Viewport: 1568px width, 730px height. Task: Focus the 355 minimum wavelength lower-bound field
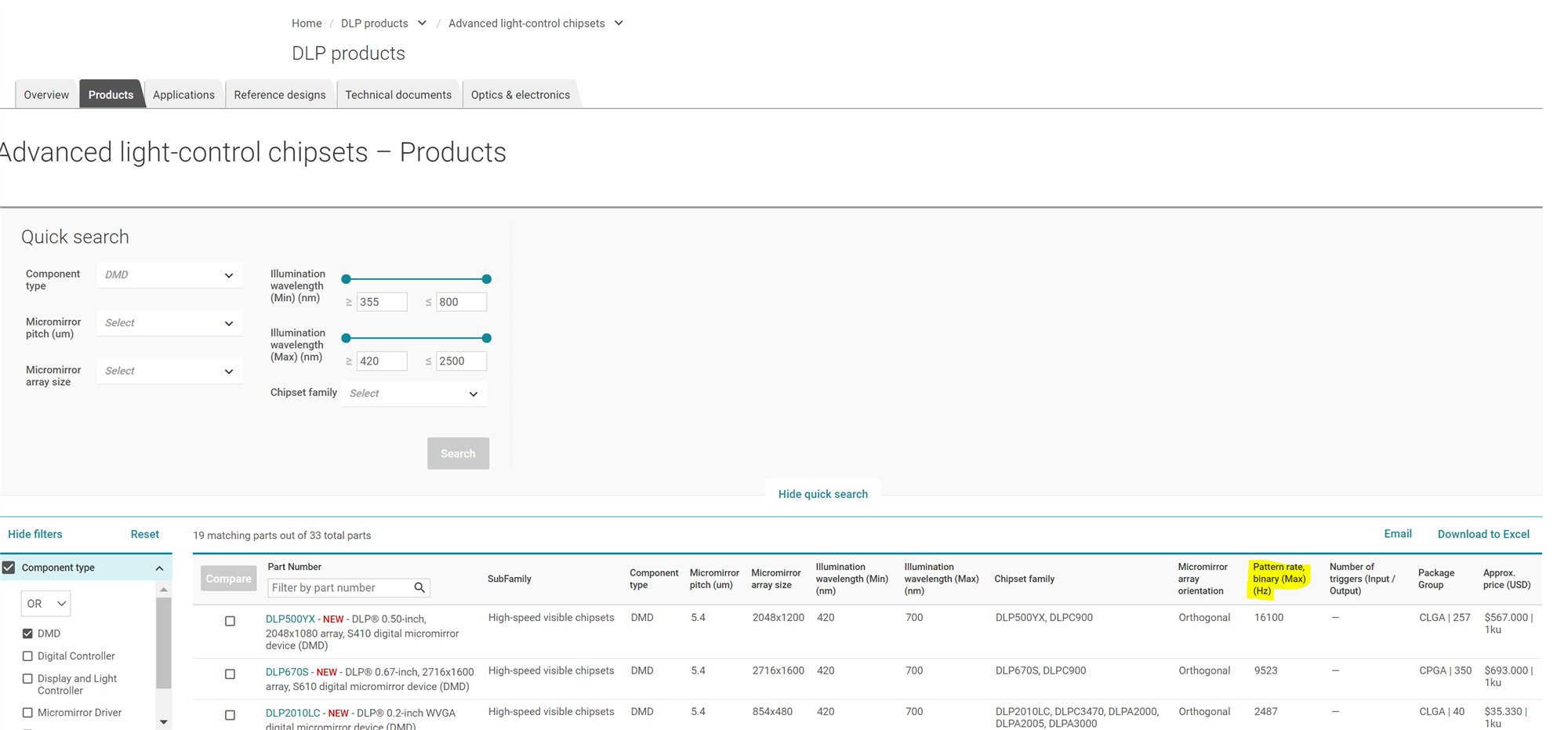click(x=382, y=302)
